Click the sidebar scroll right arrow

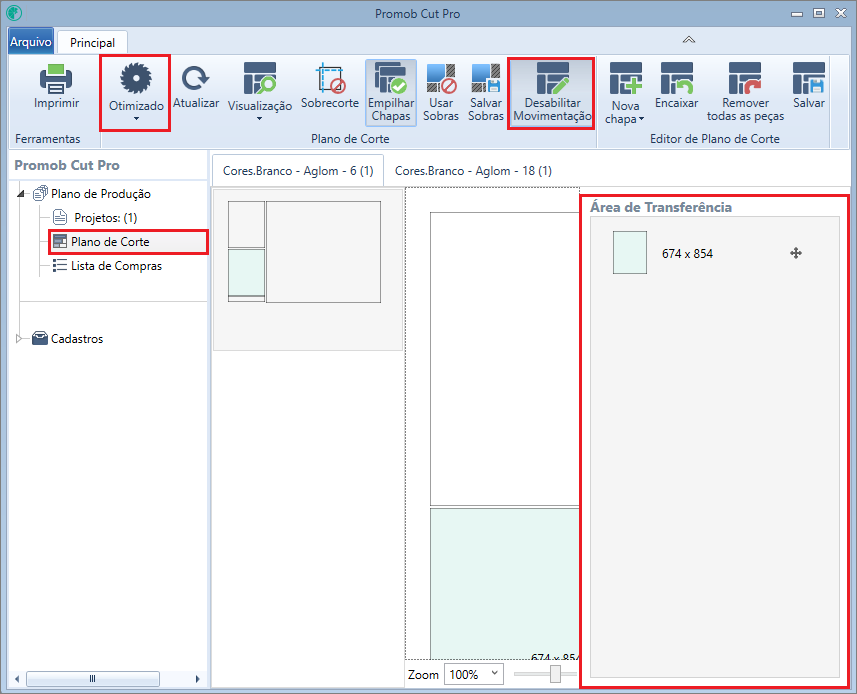coord(197,679)
